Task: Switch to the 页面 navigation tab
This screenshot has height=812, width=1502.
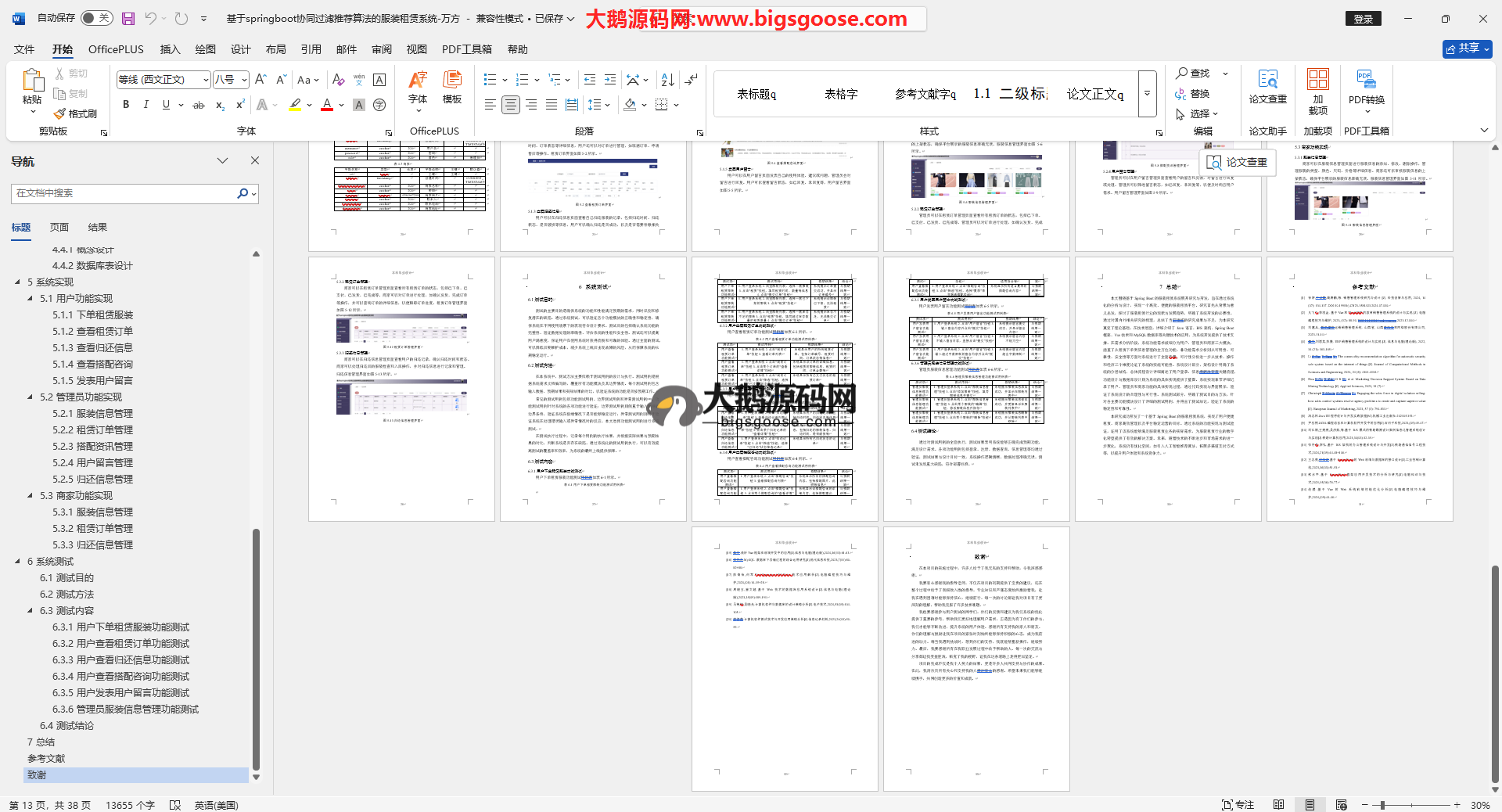Action: click(59, 228)
